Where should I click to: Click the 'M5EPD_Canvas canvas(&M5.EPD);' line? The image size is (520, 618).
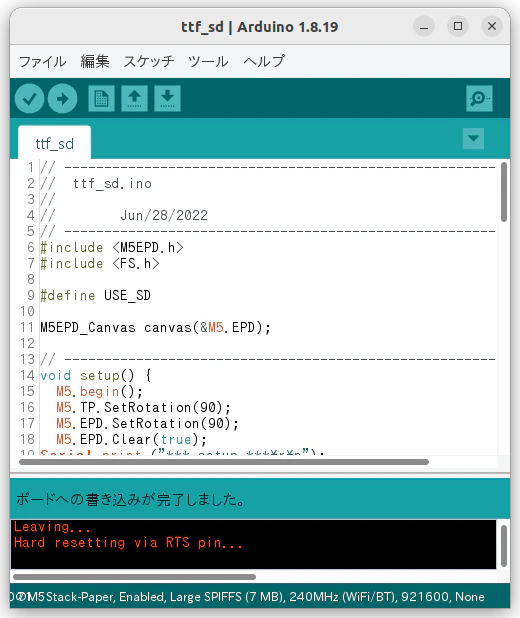coord(155,328)
